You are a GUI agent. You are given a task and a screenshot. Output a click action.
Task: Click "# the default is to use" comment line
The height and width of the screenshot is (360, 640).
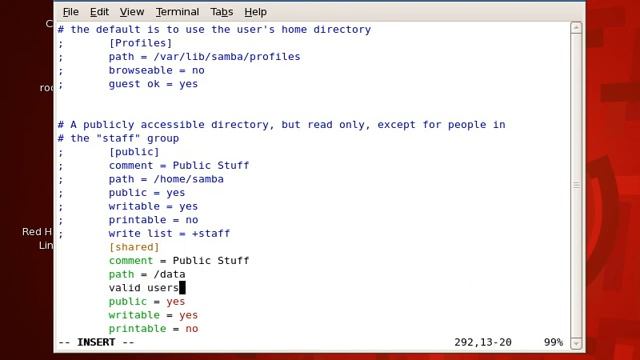214,29
